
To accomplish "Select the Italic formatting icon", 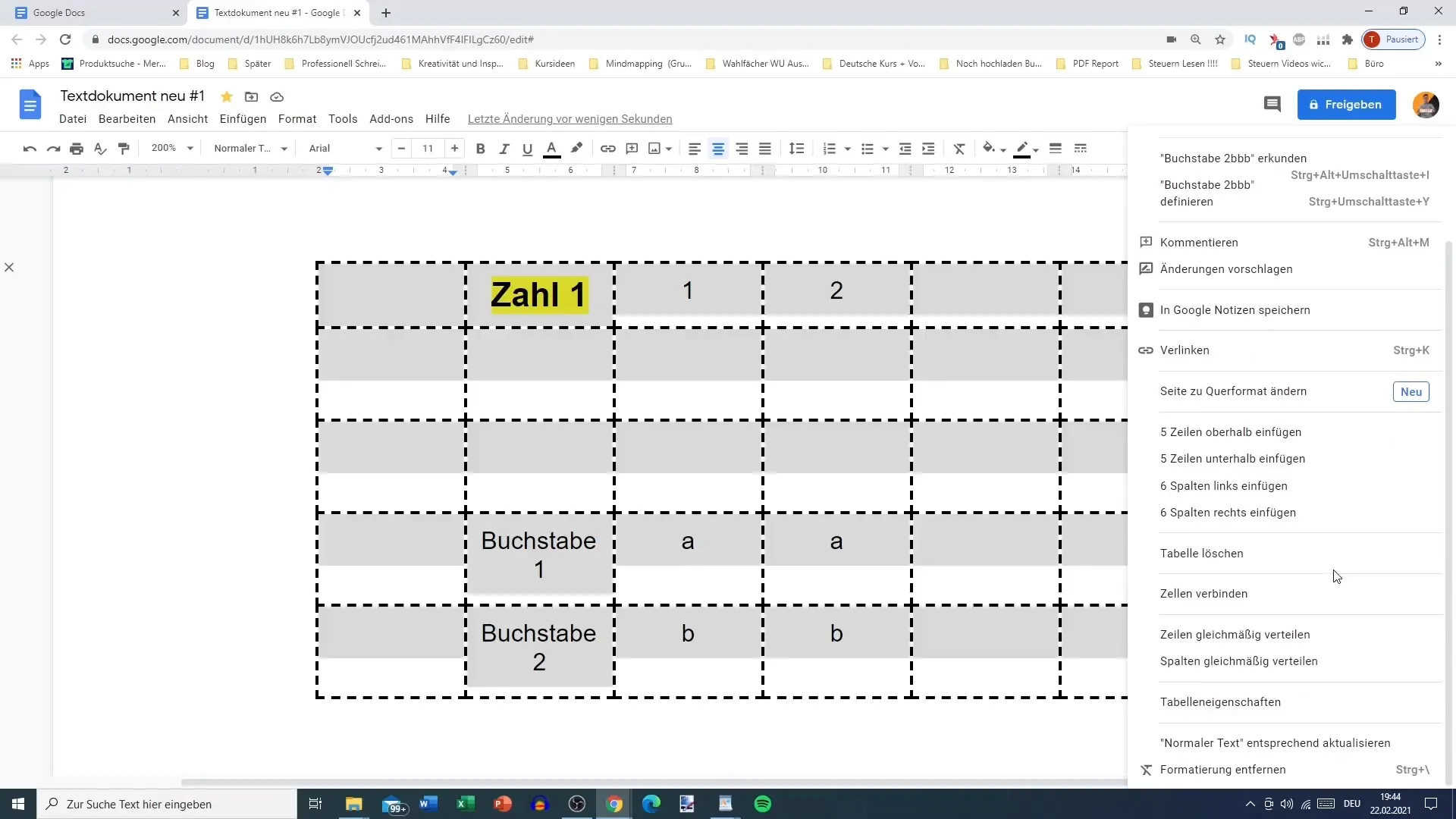I will click(504, 148).
